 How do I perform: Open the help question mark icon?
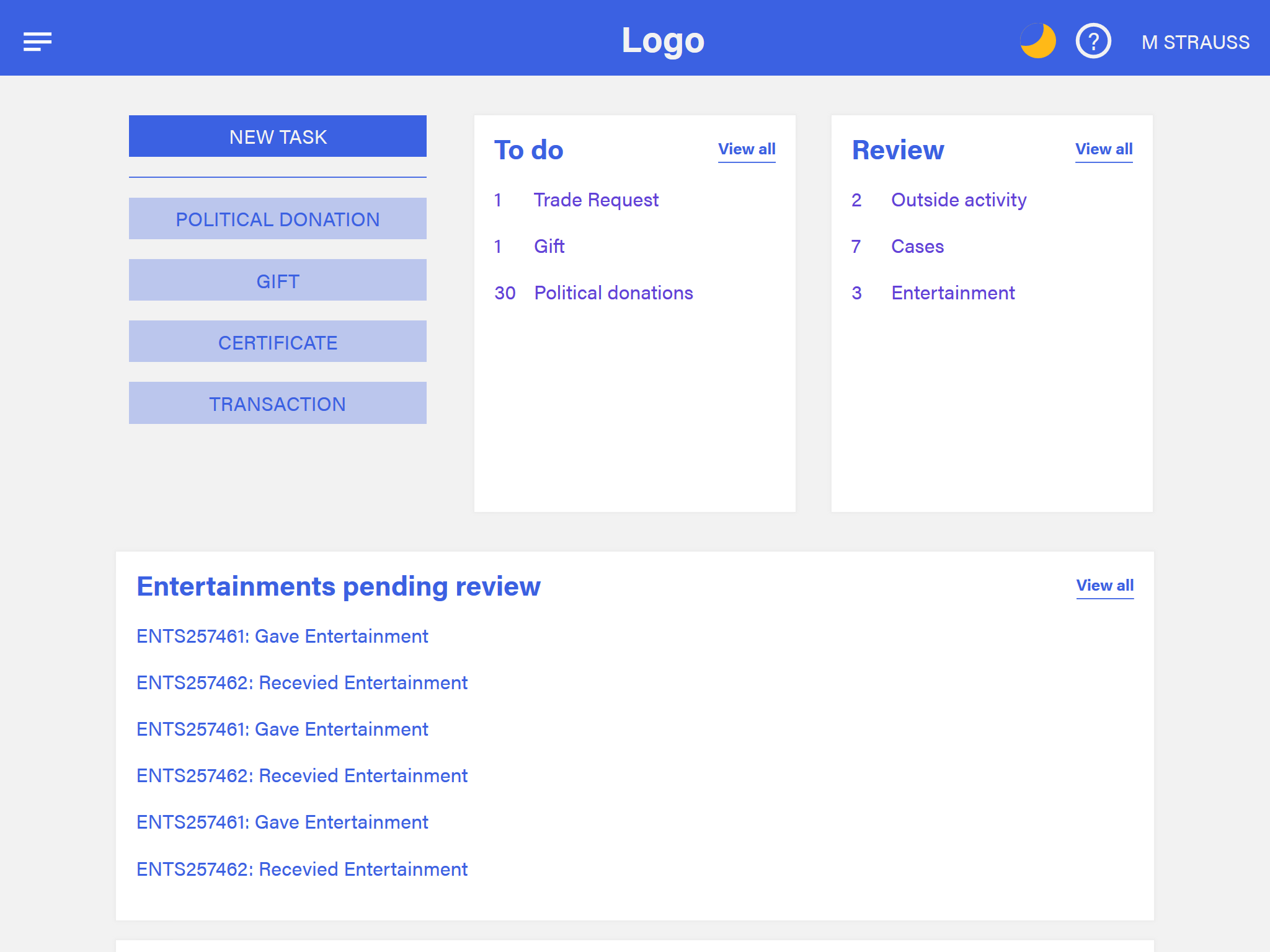[x=1093, y=41]
